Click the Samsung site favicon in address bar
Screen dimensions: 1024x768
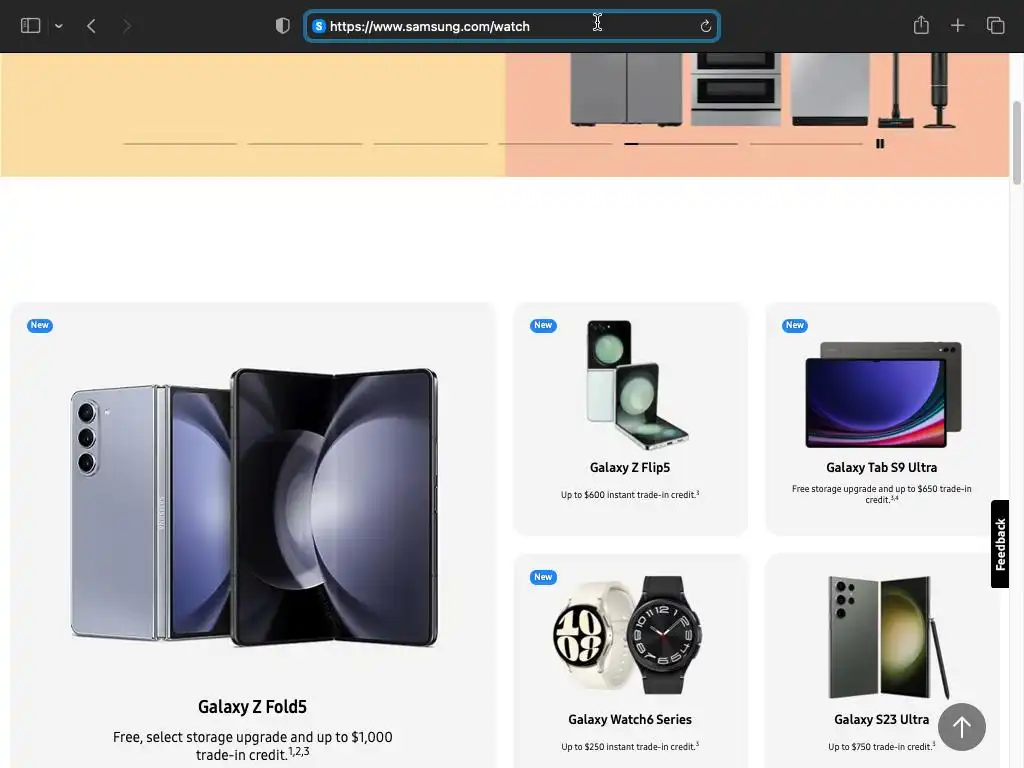tap(319, 26)
